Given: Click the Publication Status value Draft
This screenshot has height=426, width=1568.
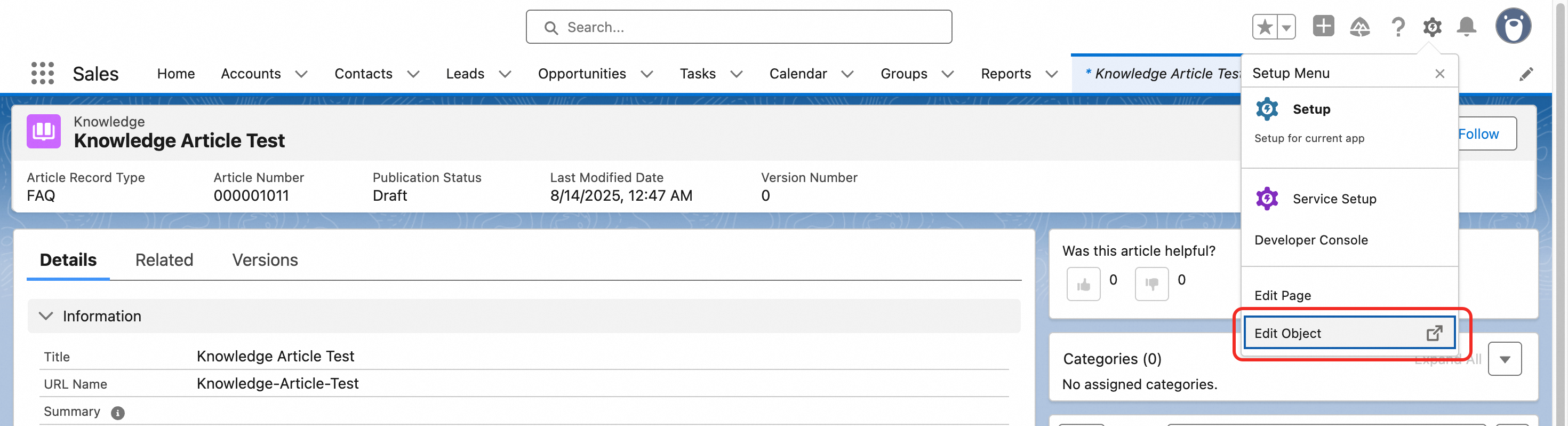Looking at the screenshot, I should (x=389, y=195).
